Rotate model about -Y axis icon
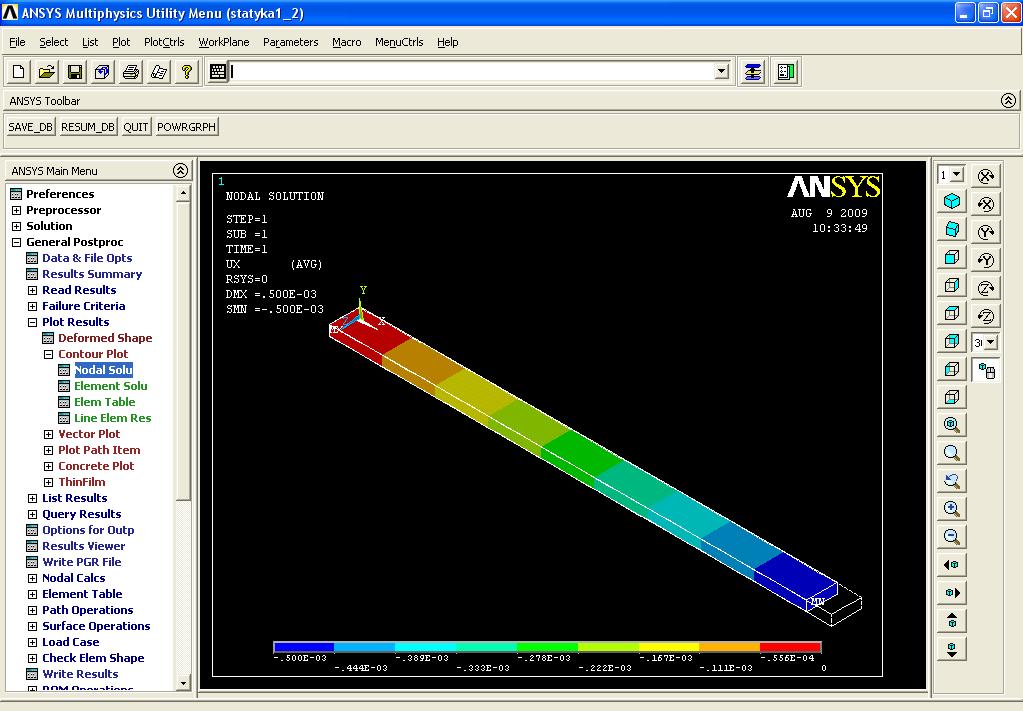Screen dimensions: 1023x711 coord(986,260)
